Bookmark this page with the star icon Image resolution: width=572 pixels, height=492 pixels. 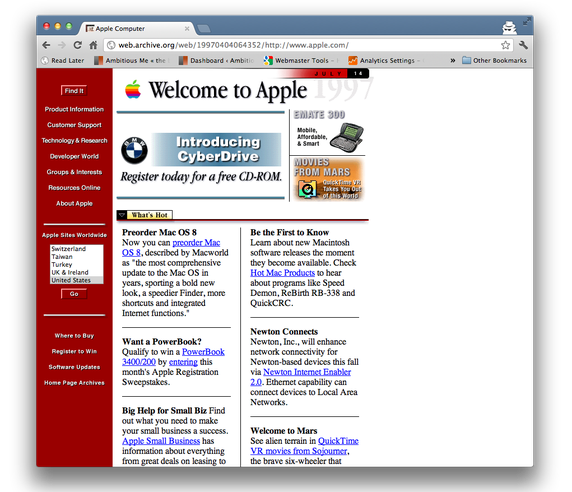coord(505,45)
